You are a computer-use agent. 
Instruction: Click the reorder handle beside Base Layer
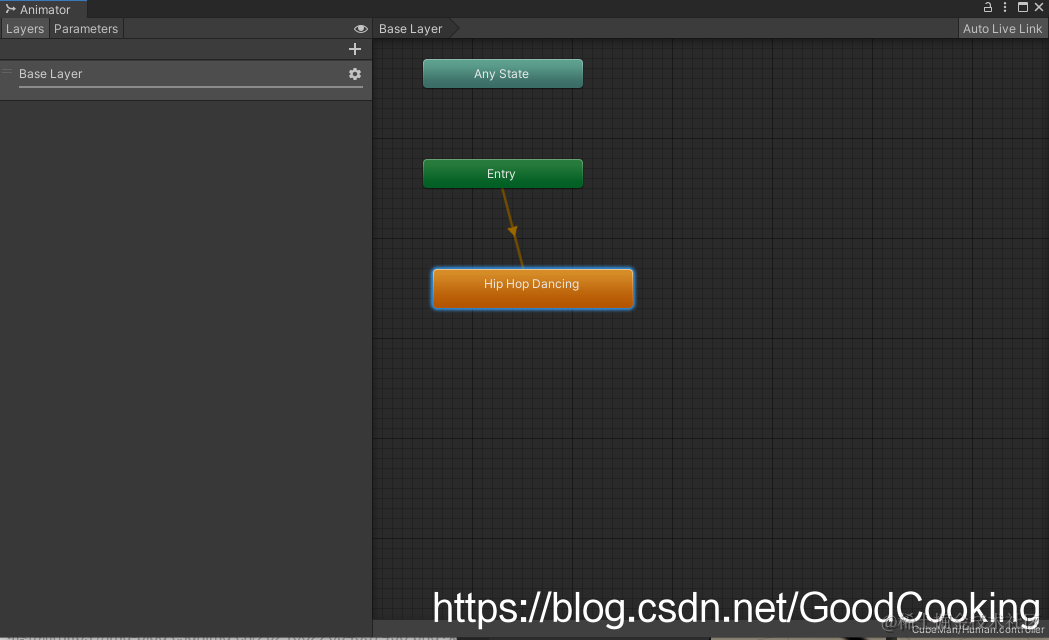pyautogui.click(x=6, y=73)
